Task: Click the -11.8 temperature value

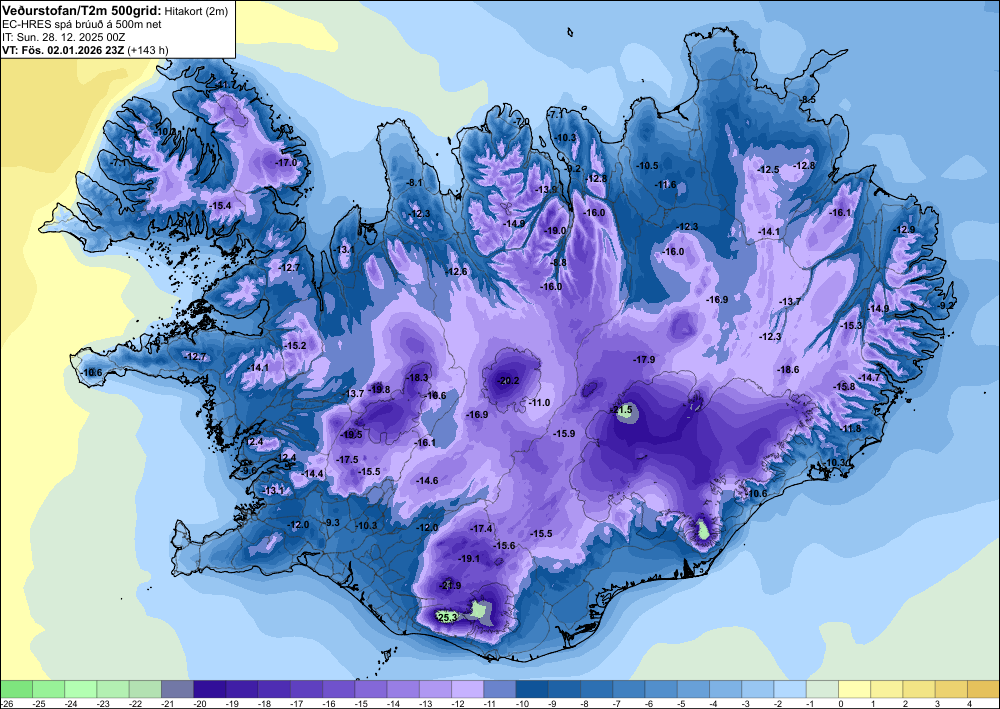Action: (851, 428)
